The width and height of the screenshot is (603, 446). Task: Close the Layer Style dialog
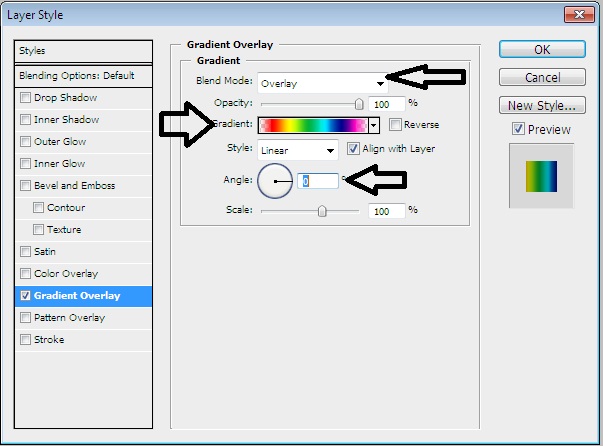coord(579,15)
